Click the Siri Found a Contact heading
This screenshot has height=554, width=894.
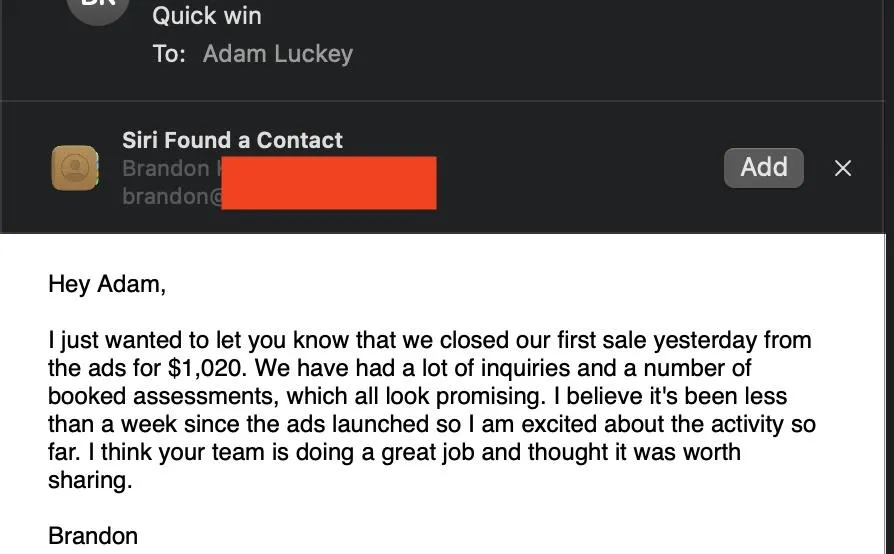coord(232,140)
